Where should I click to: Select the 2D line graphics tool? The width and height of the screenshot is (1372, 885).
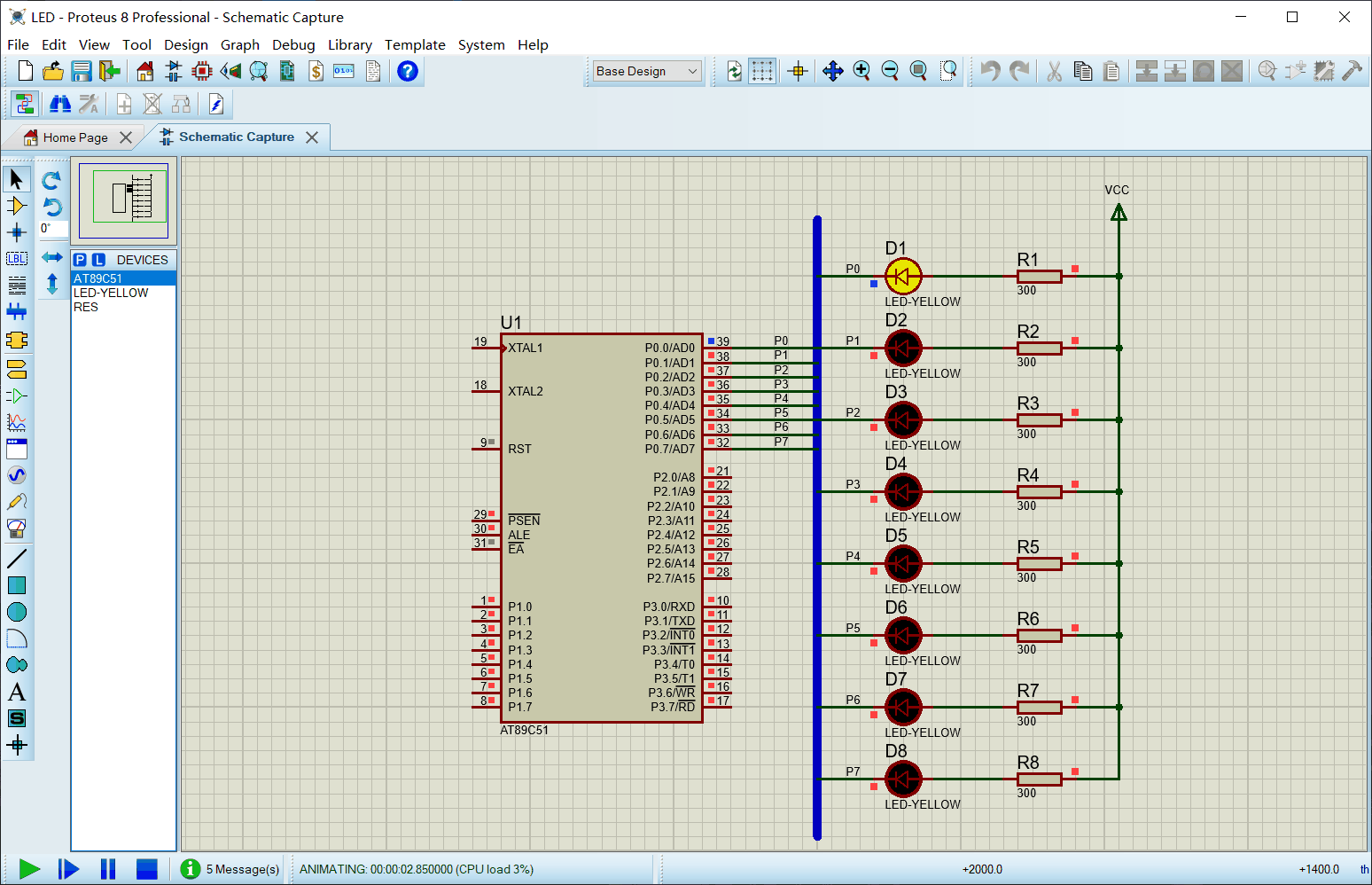(16, 559)
